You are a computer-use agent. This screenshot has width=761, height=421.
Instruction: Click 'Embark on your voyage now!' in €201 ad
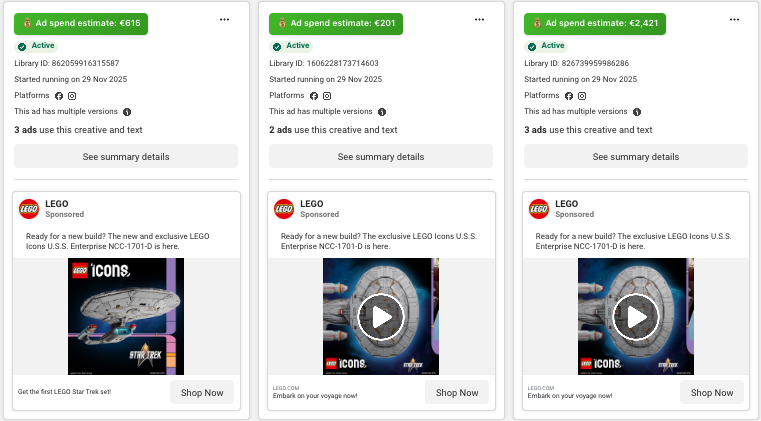point(315,396)
